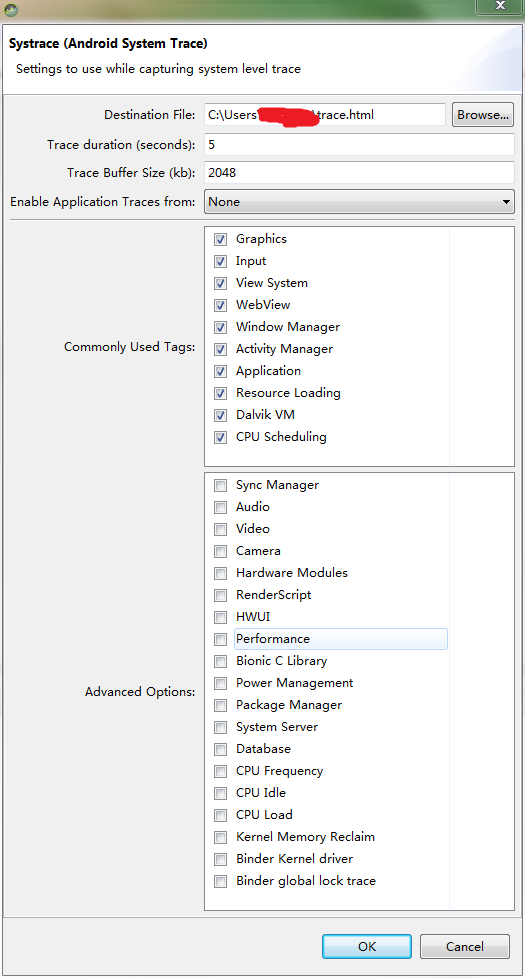Check the RenderScript option
525x978 pixels.
(x=220, y=595)
